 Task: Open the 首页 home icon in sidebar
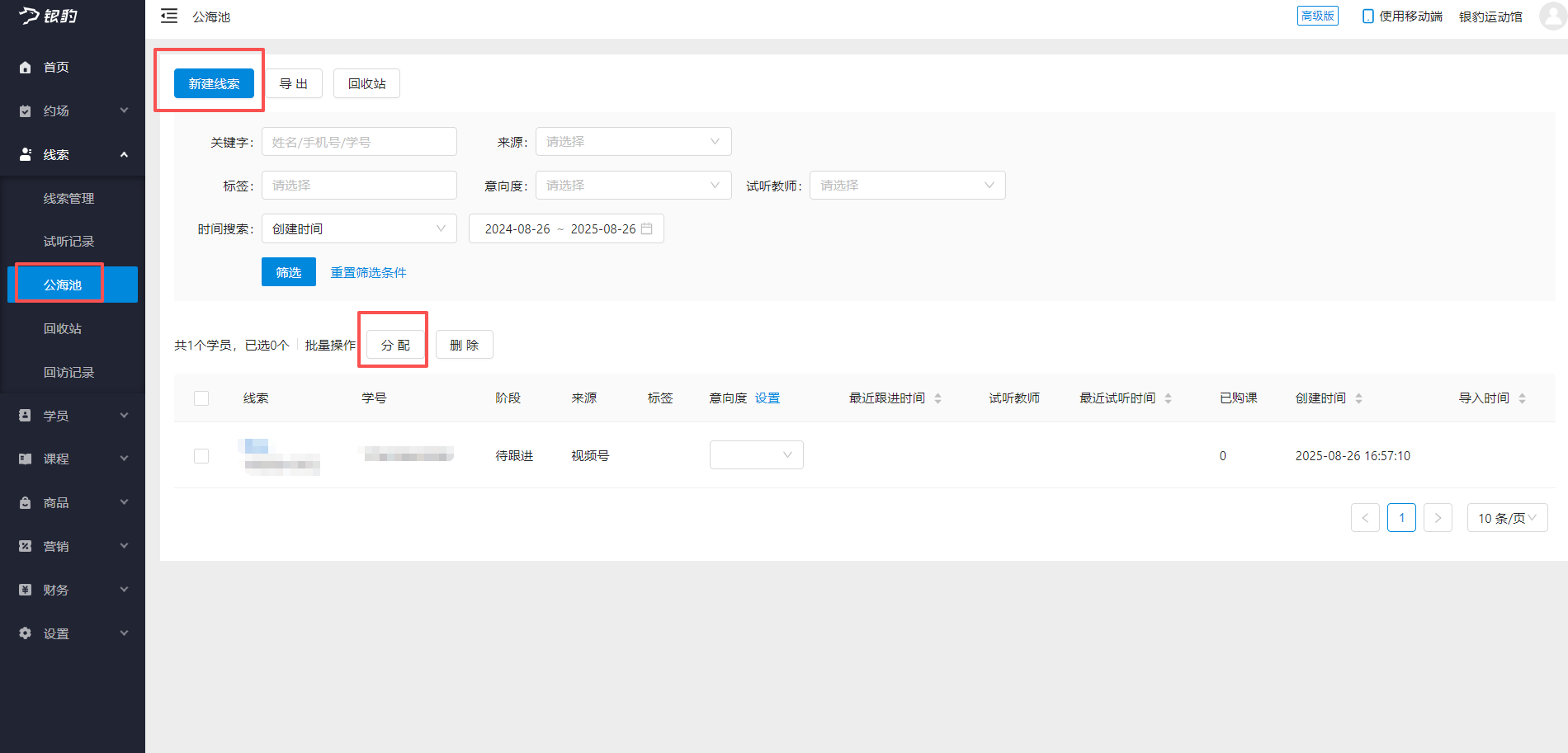click(x=25, y=67)
